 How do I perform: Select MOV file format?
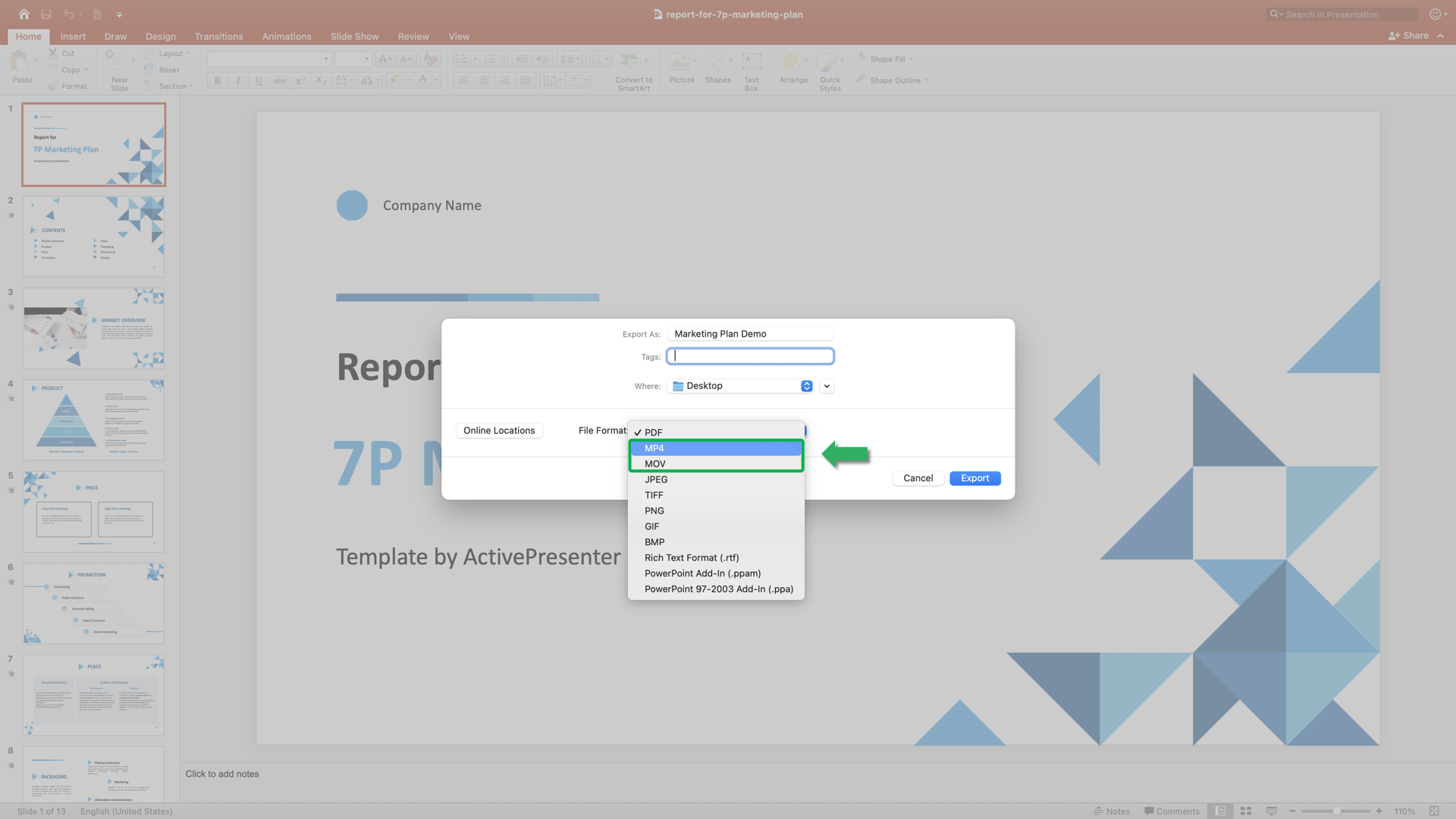point(716,464)
